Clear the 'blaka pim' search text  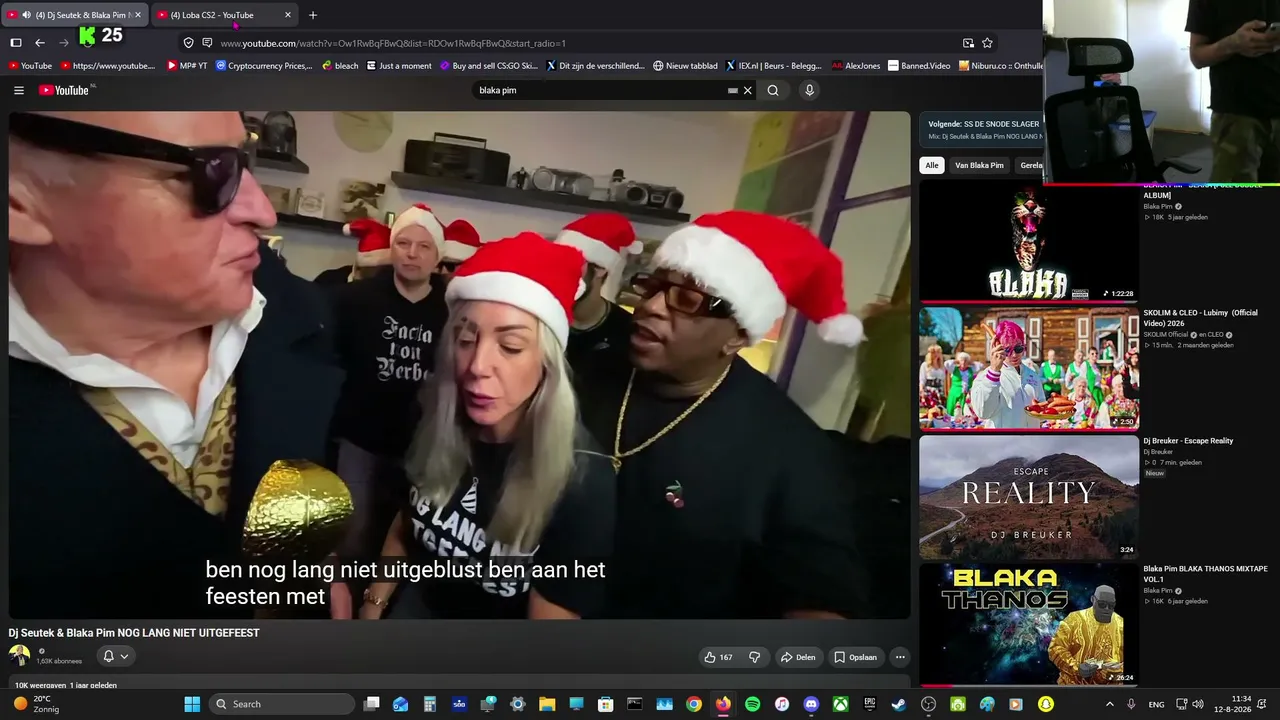click(x=747, y=90)
